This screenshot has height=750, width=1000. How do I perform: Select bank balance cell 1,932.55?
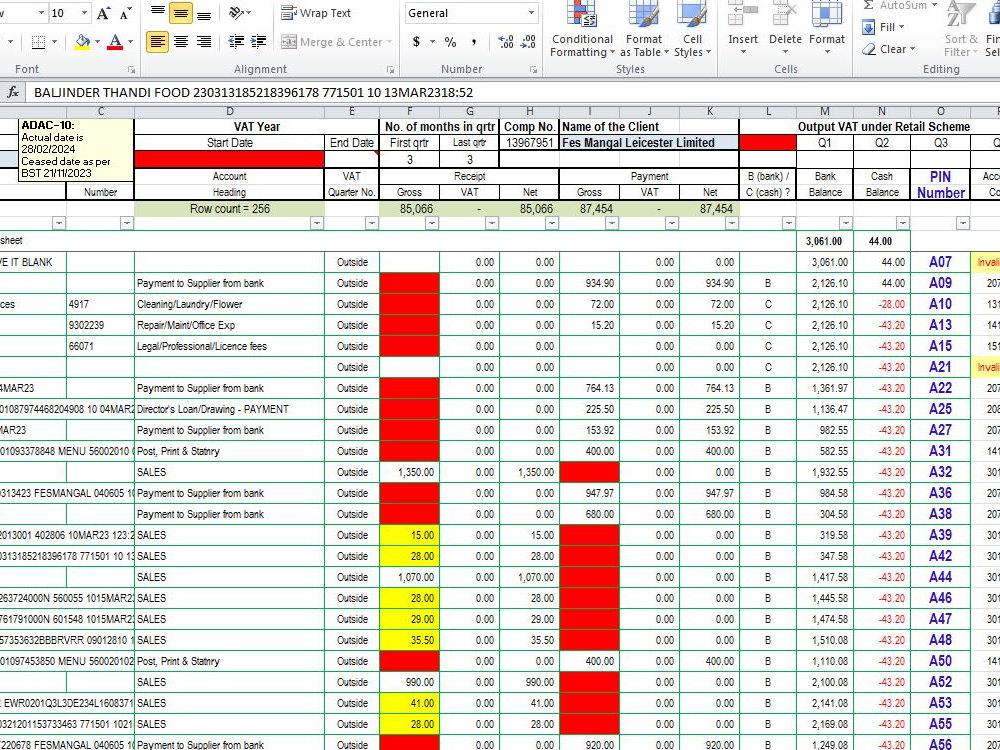pyautogui.click(x=825, y=472)
